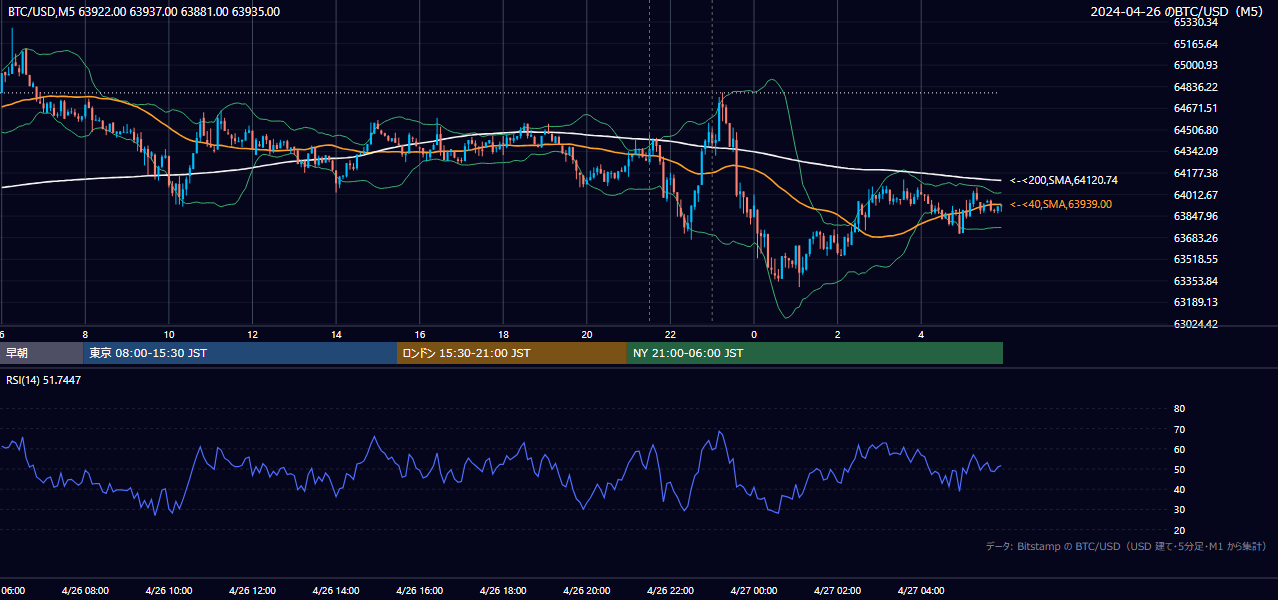Image resolution: width=1278 pixels, height=600 pixels.
Task: Click the RSI(14) 51.7447 indicator label
Action: 44,380
